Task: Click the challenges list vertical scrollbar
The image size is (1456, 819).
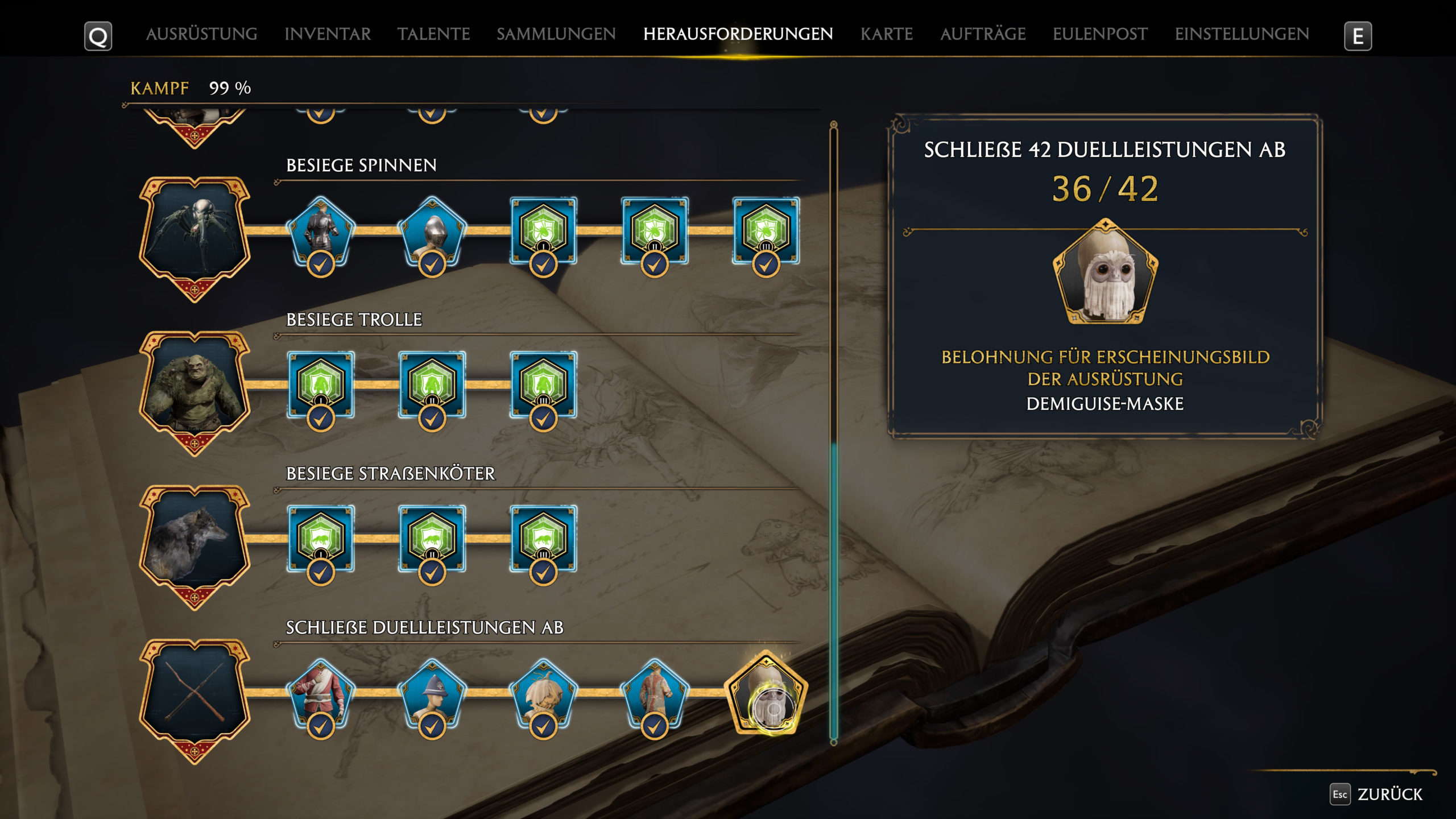Action: 834,432
